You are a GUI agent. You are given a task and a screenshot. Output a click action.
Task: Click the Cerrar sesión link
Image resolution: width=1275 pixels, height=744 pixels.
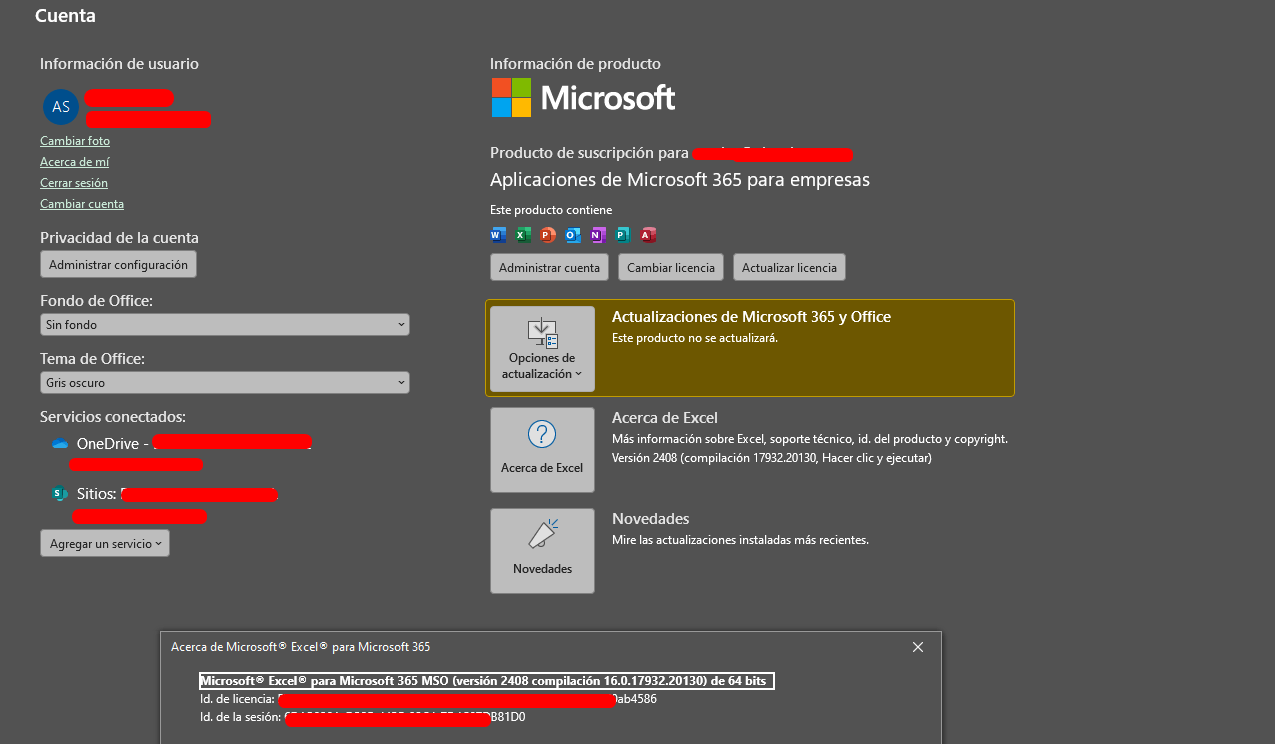click(74, 183)
